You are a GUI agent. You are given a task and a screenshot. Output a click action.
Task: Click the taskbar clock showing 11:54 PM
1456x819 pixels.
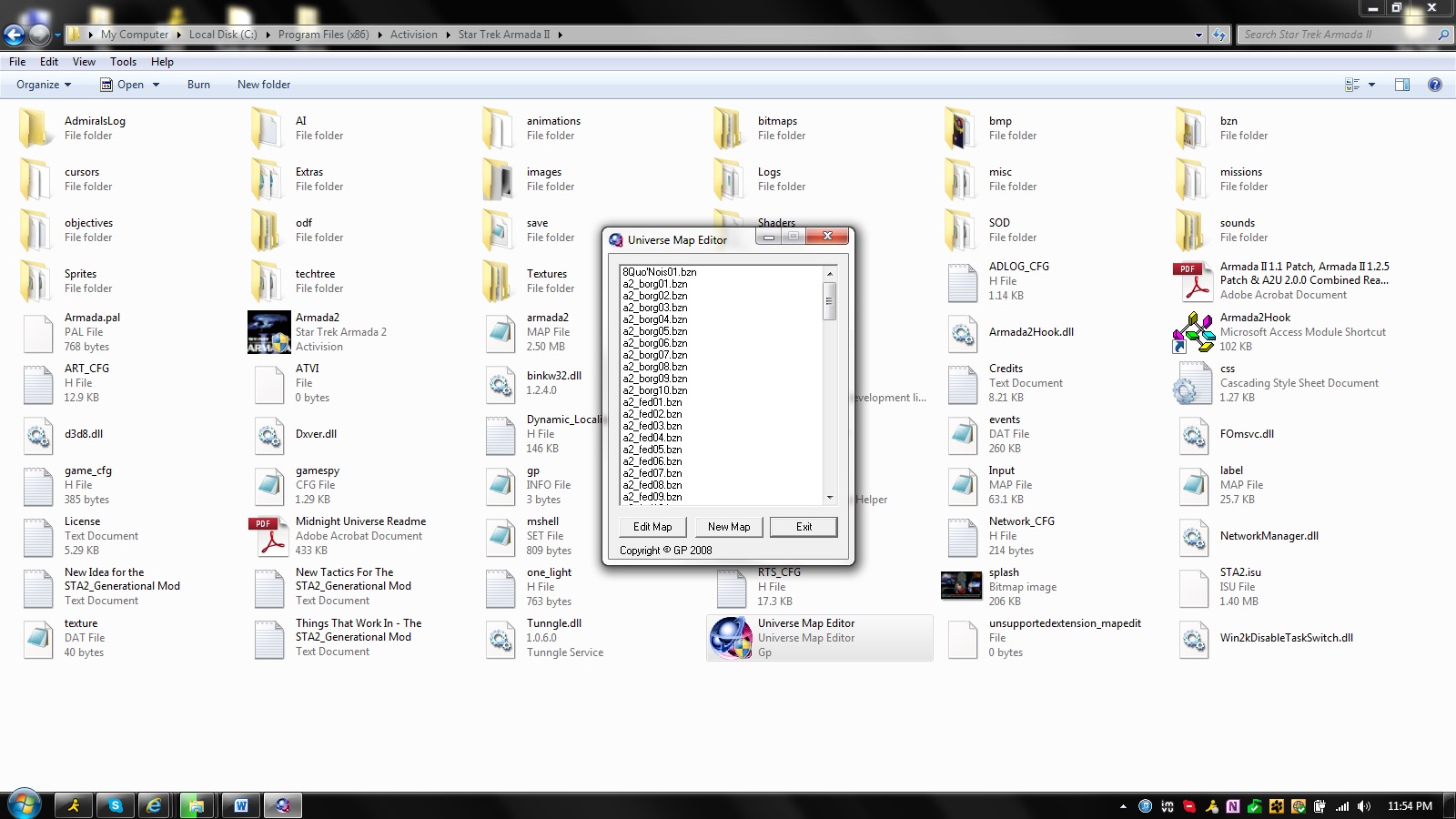tap(1410, 806)
